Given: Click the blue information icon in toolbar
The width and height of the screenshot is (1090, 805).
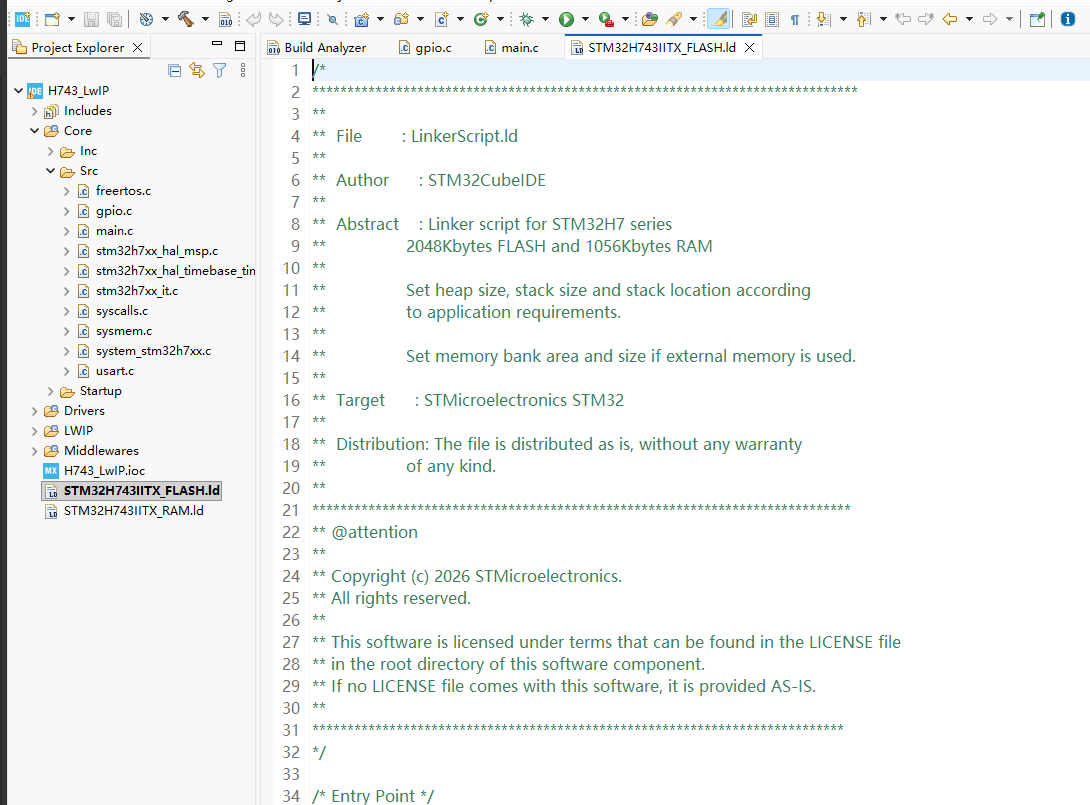Looking at the screenshot, I should 1068,19.
